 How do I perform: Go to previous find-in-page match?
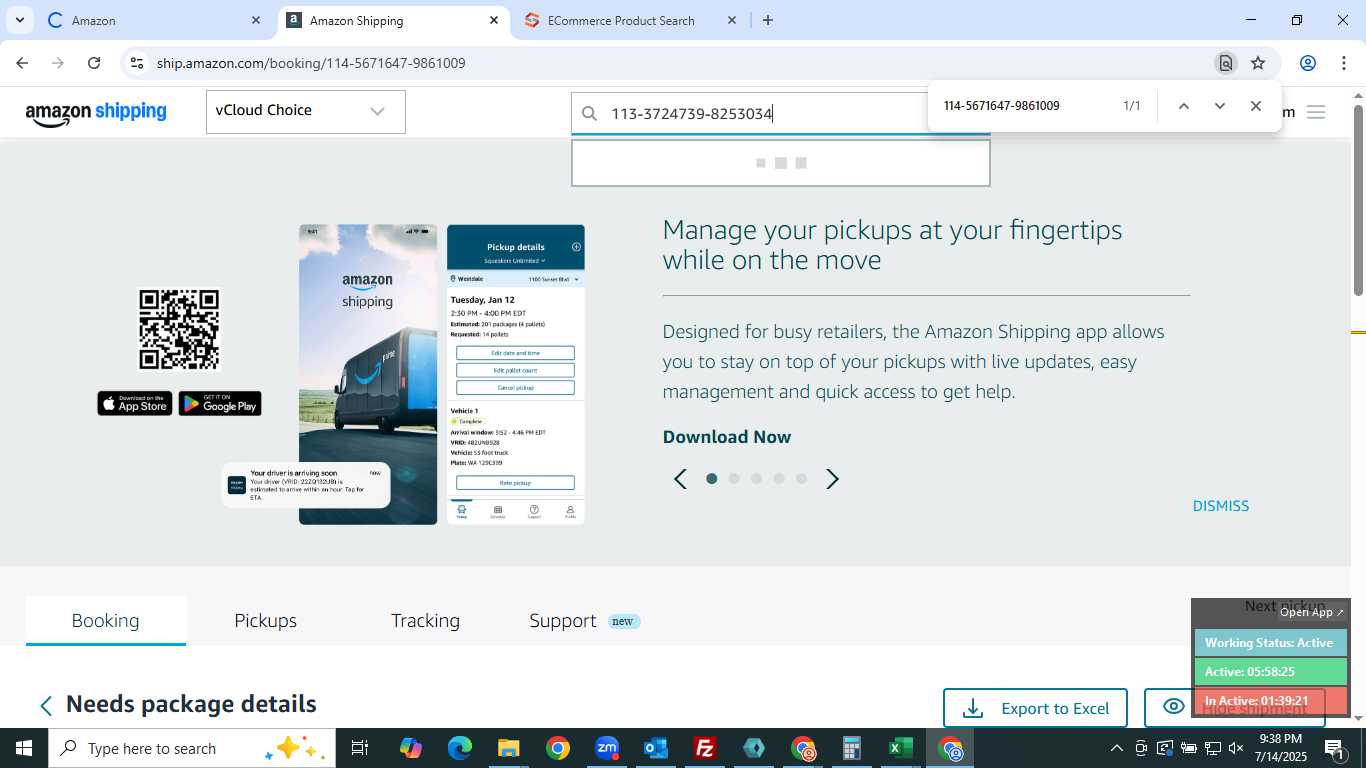click(1184, 106)
